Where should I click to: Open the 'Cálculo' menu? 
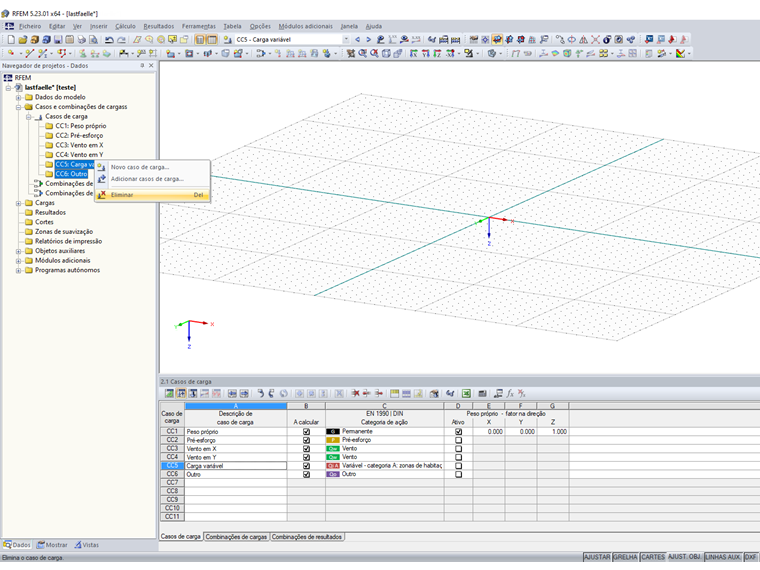(125, 26)
